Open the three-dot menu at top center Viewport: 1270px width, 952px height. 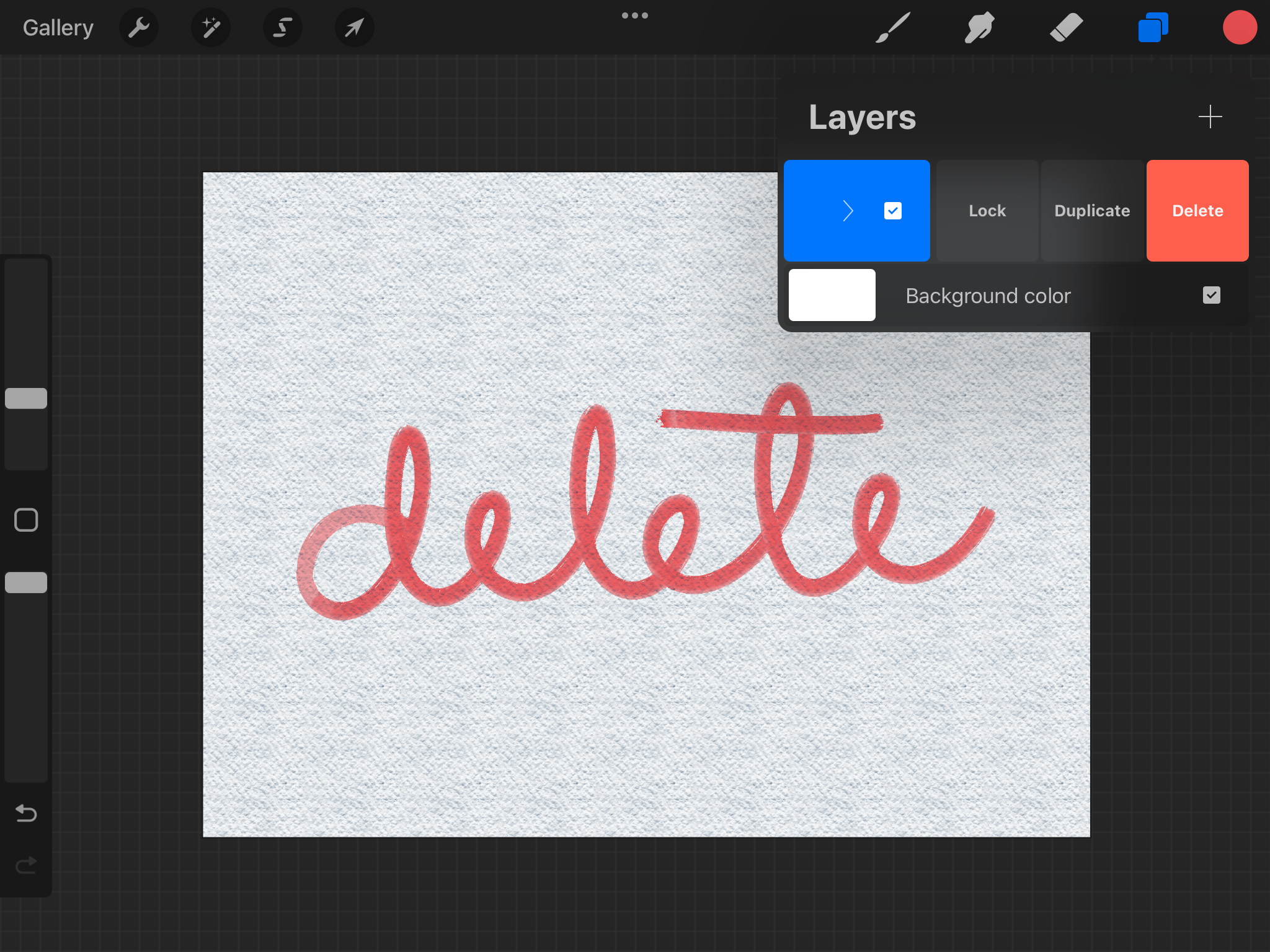coord(634,15)
